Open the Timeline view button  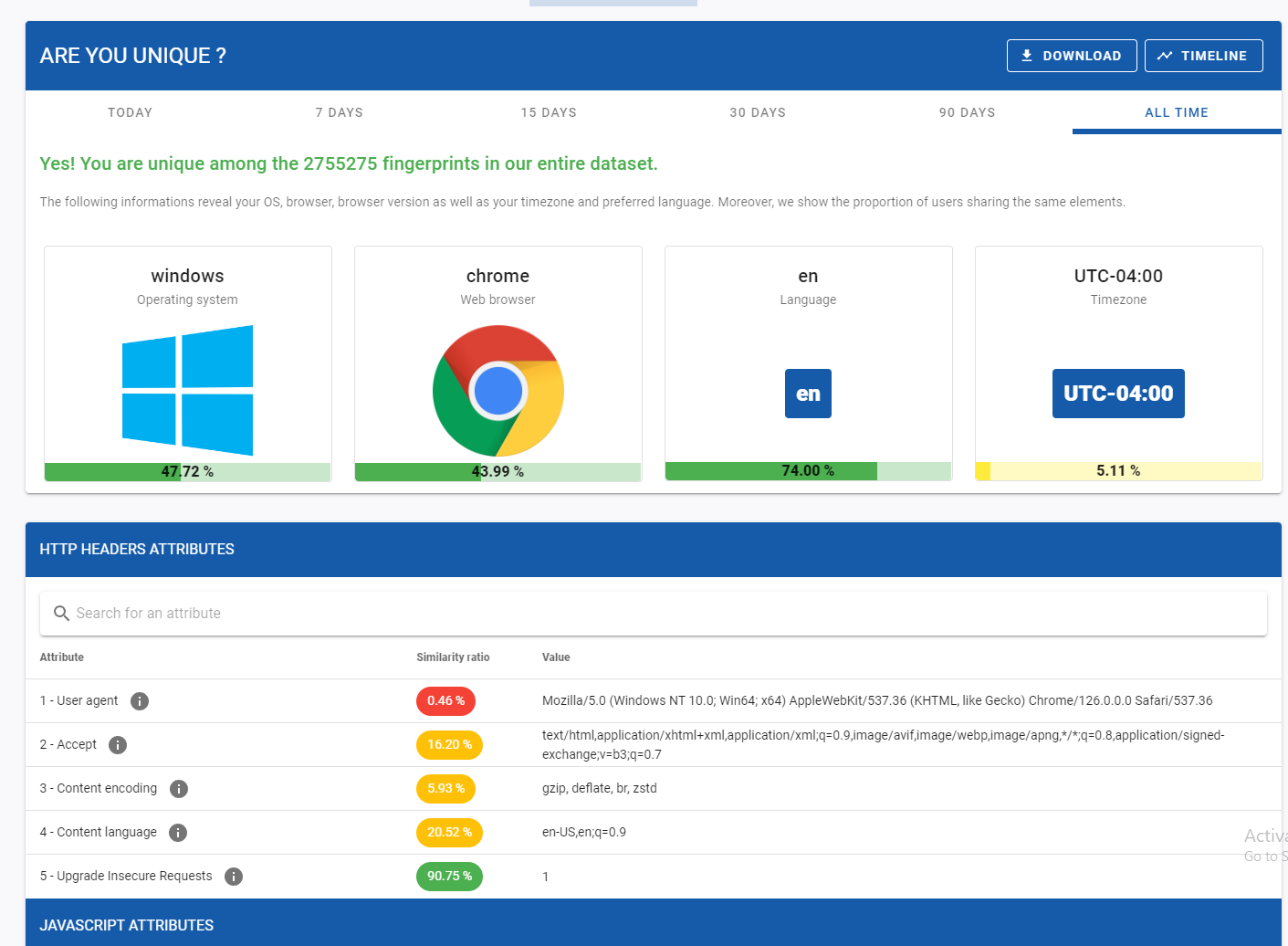(1203, 56)
